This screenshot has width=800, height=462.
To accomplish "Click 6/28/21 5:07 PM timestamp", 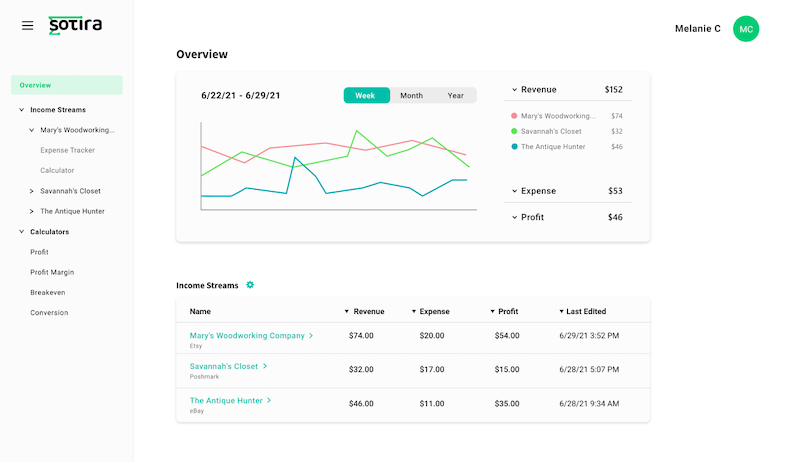I will (589, 369).
